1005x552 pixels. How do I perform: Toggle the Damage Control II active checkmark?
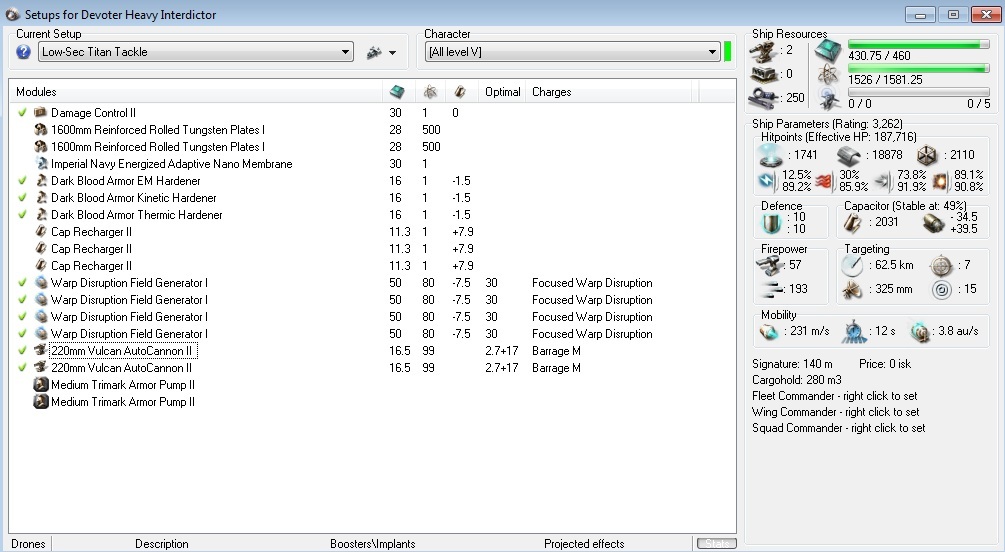22,113
